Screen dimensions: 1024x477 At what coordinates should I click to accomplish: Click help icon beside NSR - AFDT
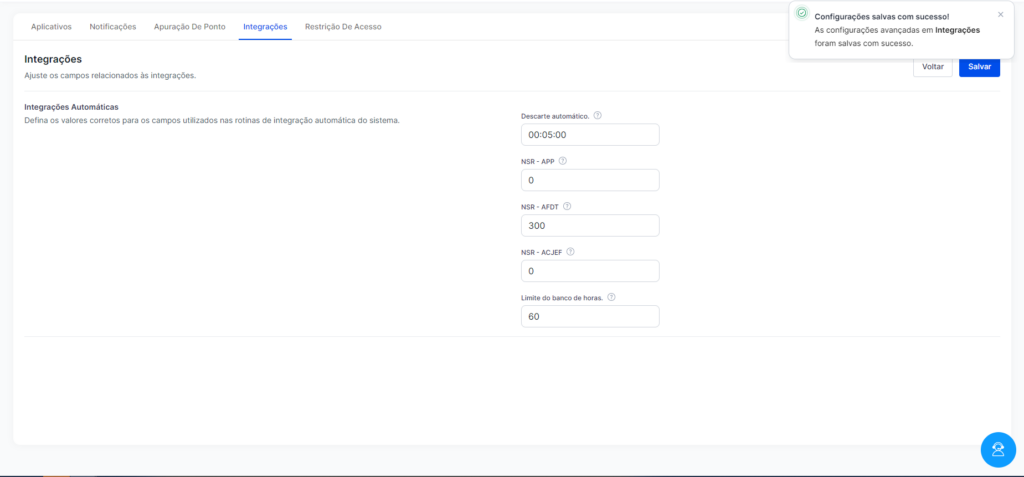click(567, 206)
